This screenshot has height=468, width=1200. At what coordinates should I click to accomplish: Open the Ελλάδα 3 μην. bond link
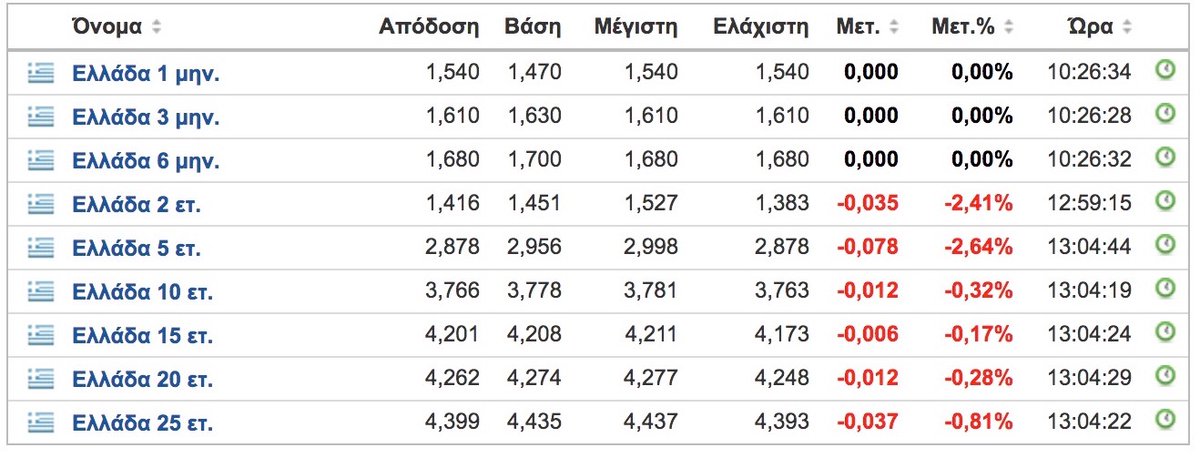tap(146, 117)
